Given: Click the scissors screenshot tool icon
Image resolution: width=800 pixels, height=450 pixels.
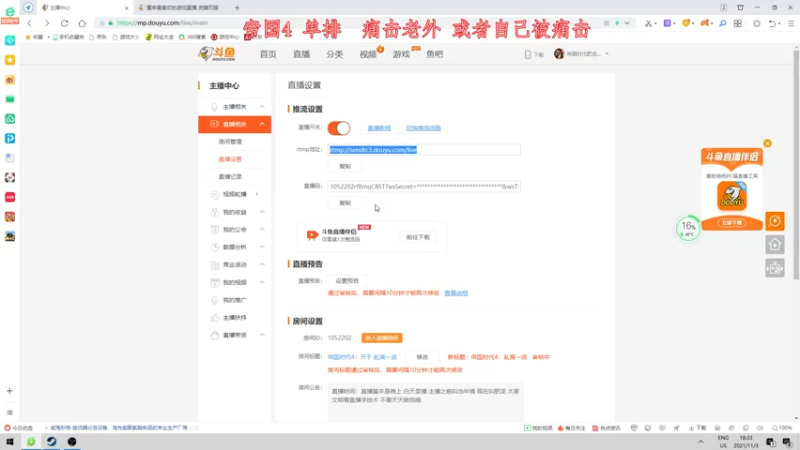Looking at the screenshot, I should tap(648, 23).
